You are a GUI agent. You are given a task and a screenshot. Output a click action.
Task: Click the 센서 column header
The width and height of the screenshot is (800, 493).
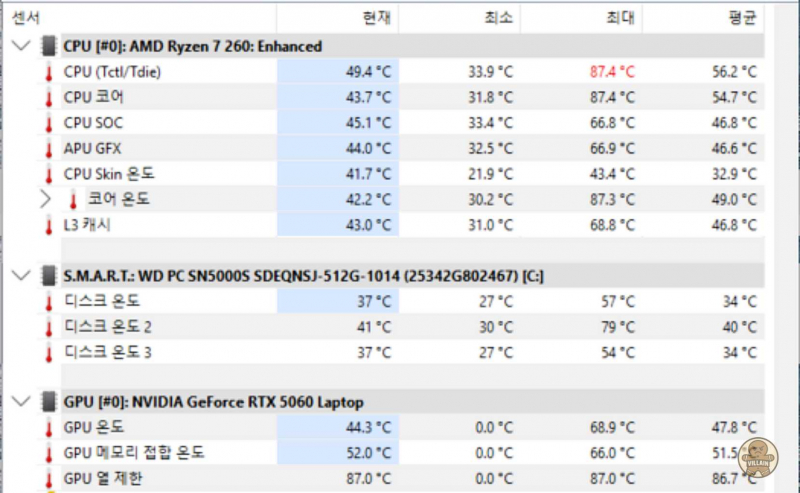coord(24,17)
